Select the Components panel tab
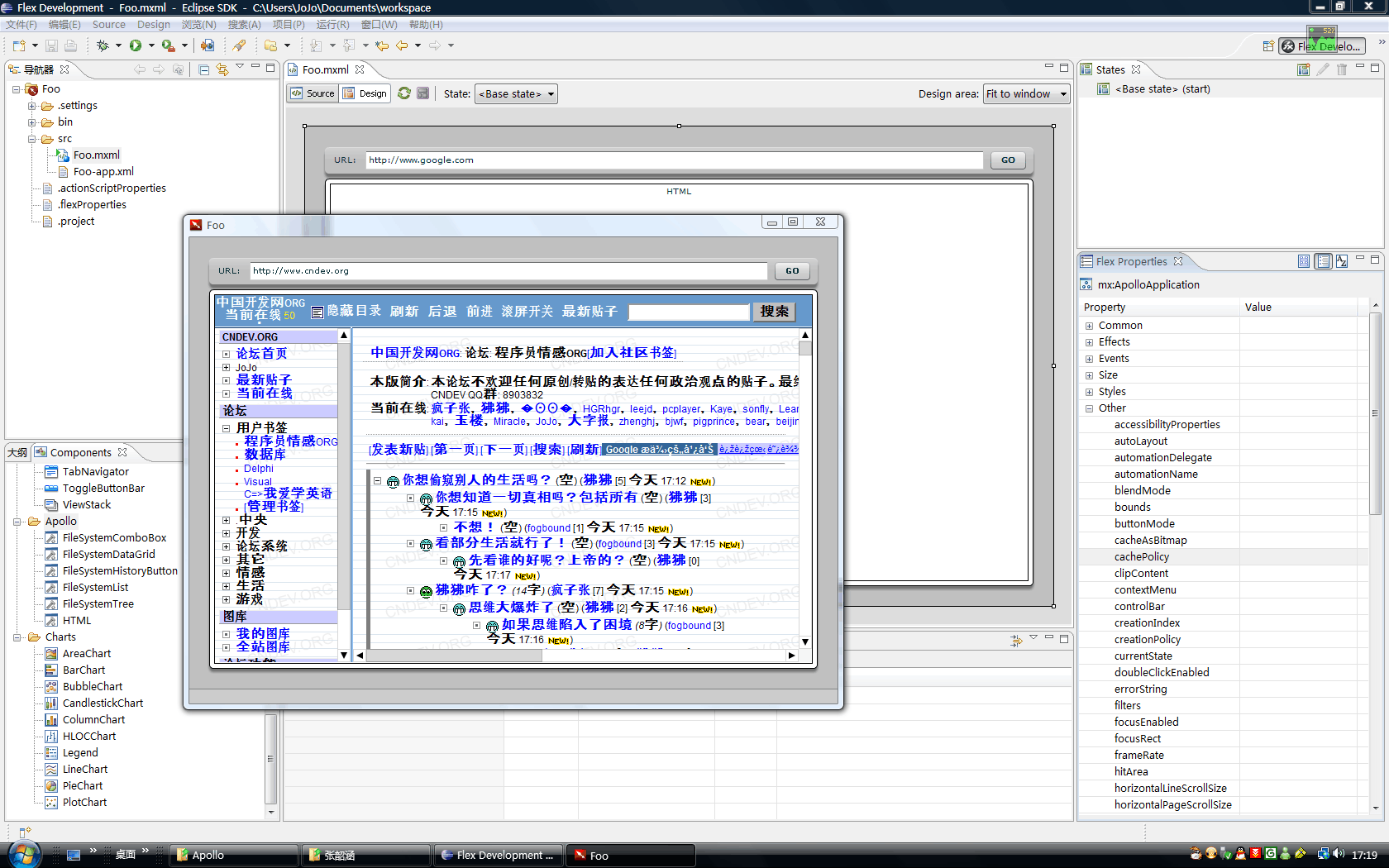Image resolution: width=1389 pixels, height=868 pixels. click(x=81, y=452)
